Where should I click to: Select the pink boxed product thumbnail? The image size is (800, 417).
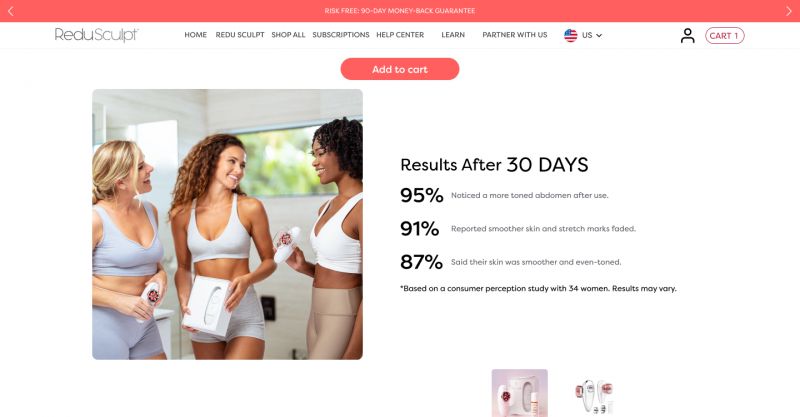click(x=519, y=393)
